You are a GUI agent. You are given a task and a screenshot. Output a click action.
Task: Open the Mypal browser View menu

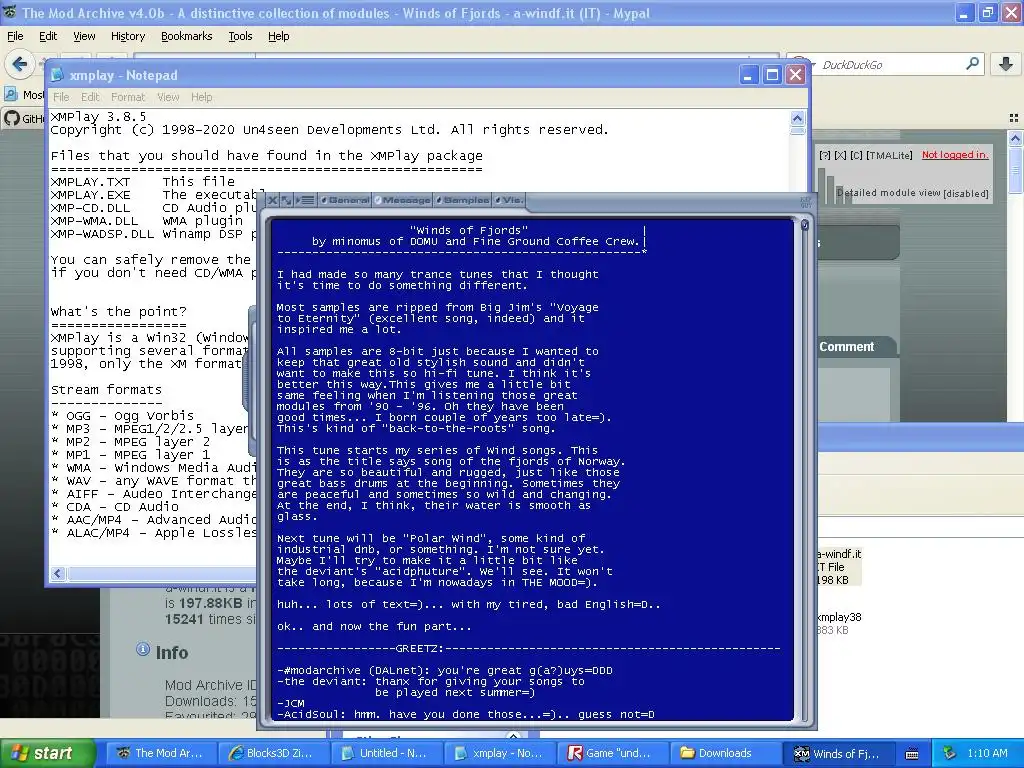pos(84,36)
